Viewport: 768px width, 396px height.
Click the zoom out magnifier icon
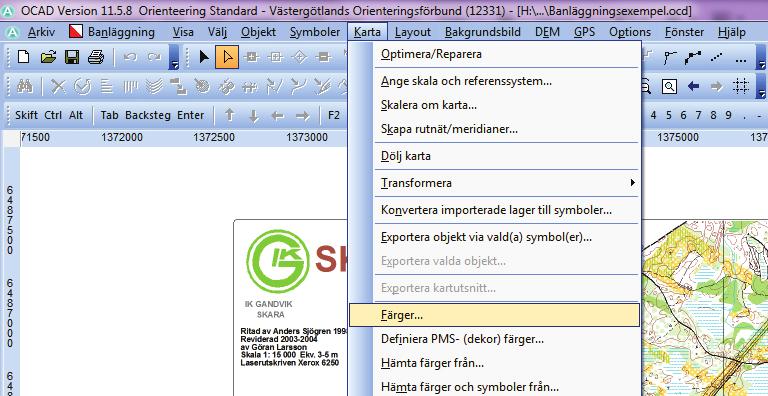click(x=647, y=87)
